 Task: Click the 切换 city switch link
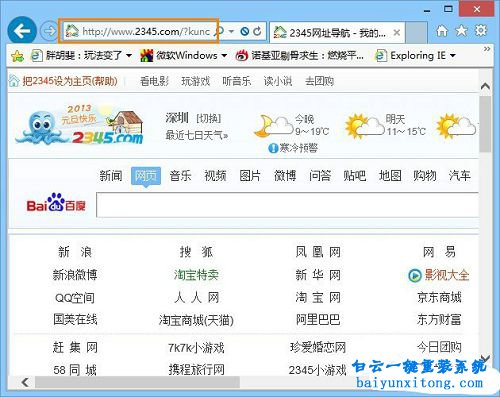click(209, 118)
